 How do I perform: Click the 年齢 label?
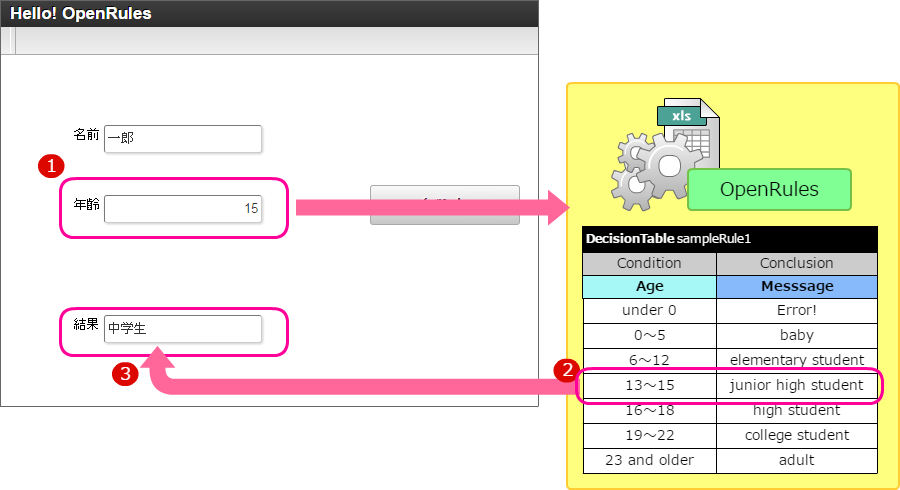[86, 204]
